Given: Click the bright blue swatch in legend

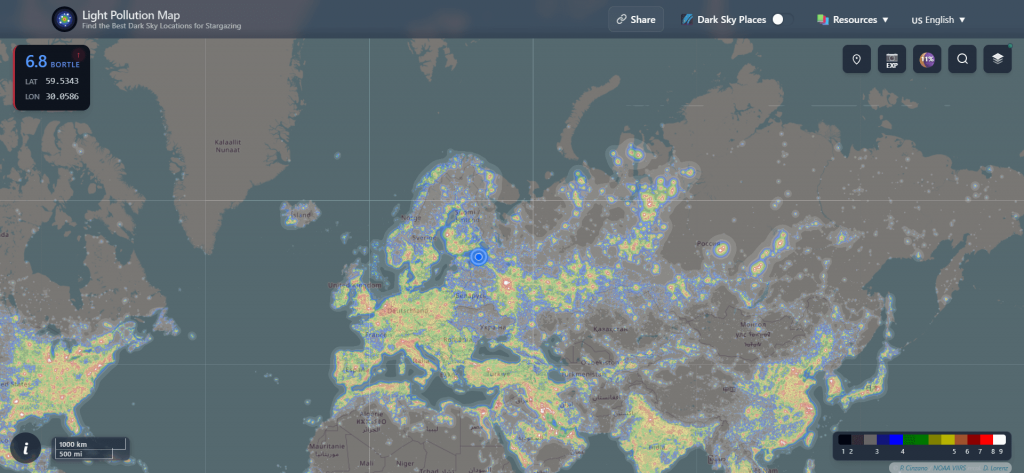Looking at the screenshot, I should click(x=897, y=440).
